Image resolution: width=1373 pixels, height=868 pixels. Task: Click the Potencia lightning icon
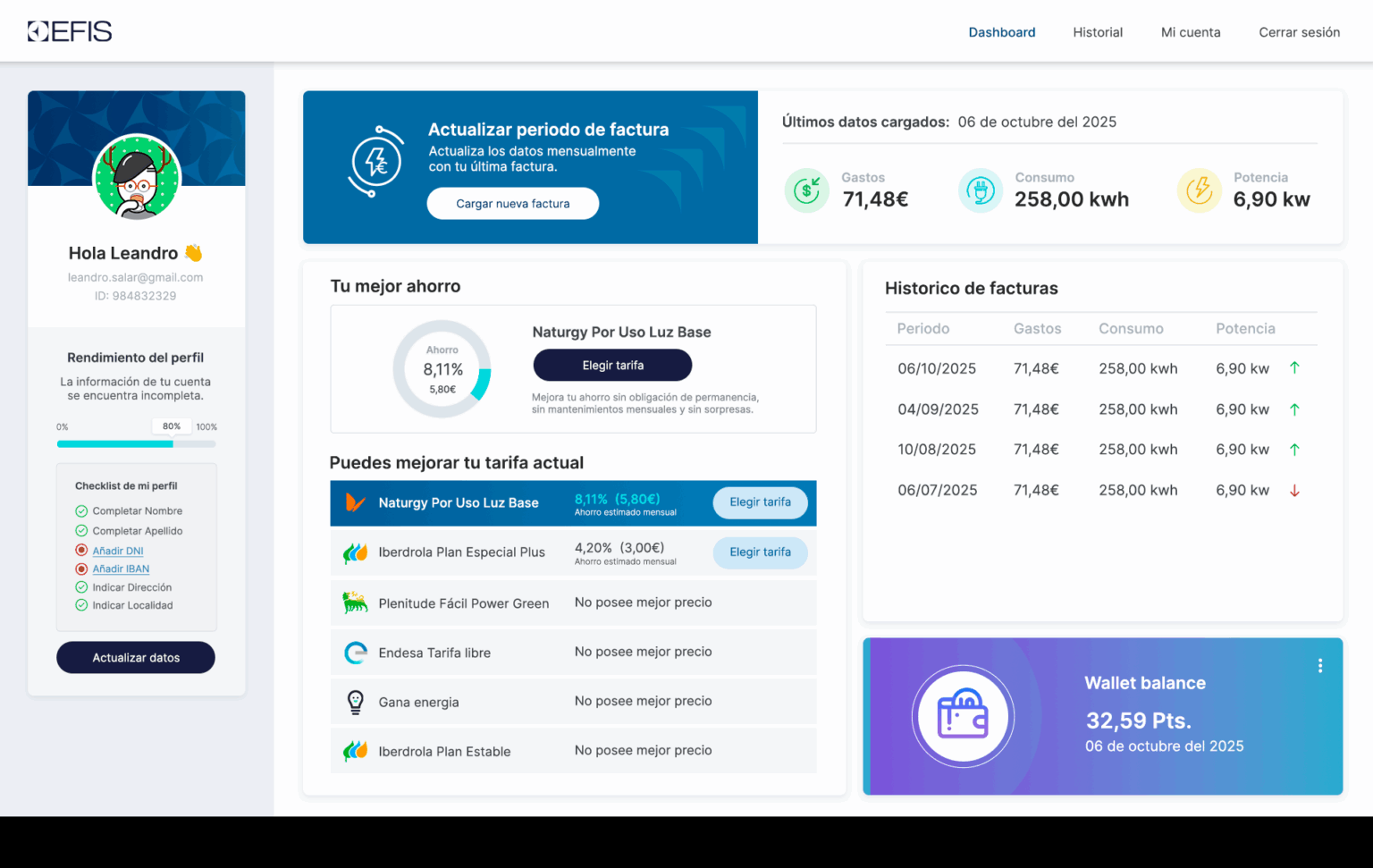pos(1199,190)
